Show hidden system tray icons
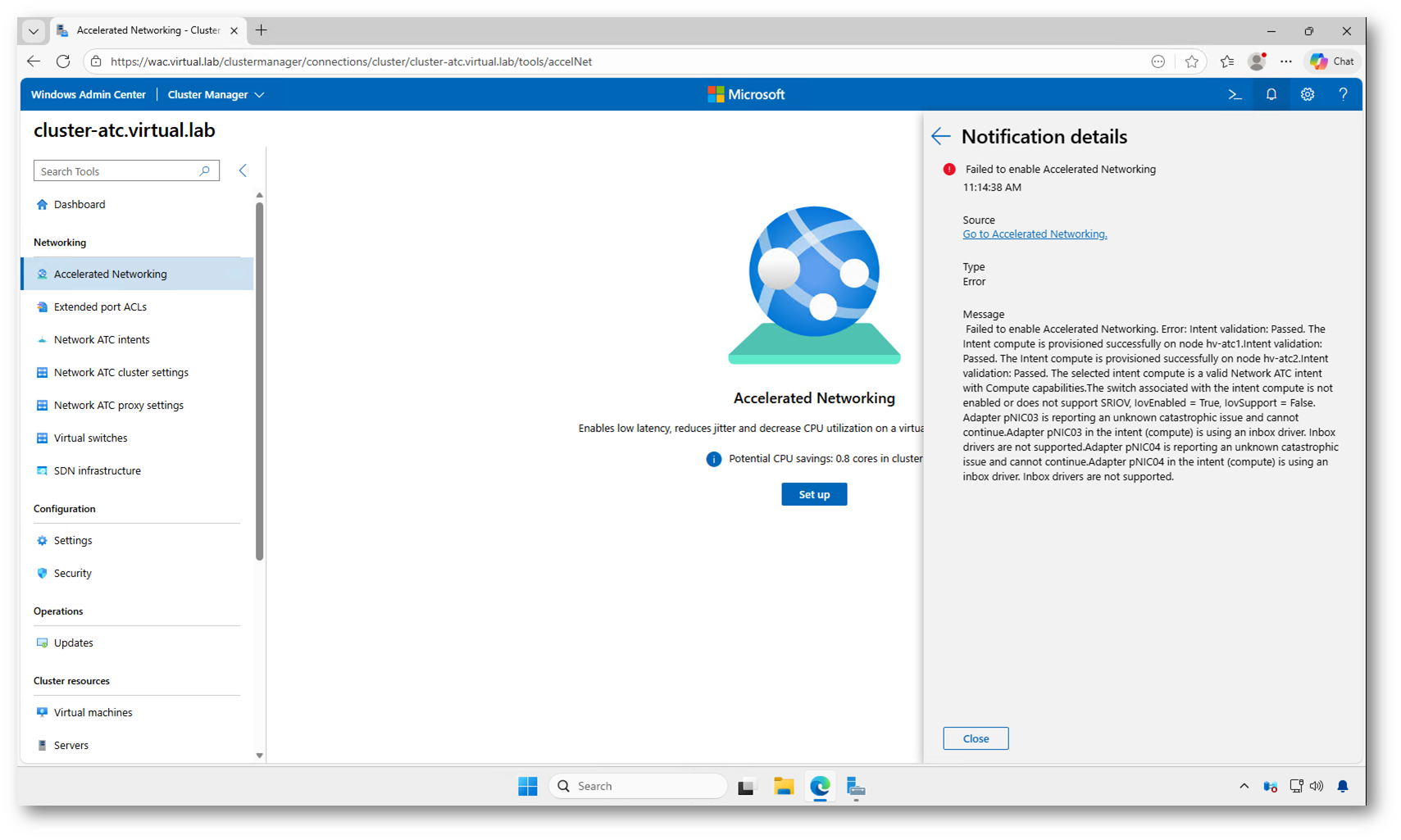This screenshot has height=840, width=1401. [1244, 787]
